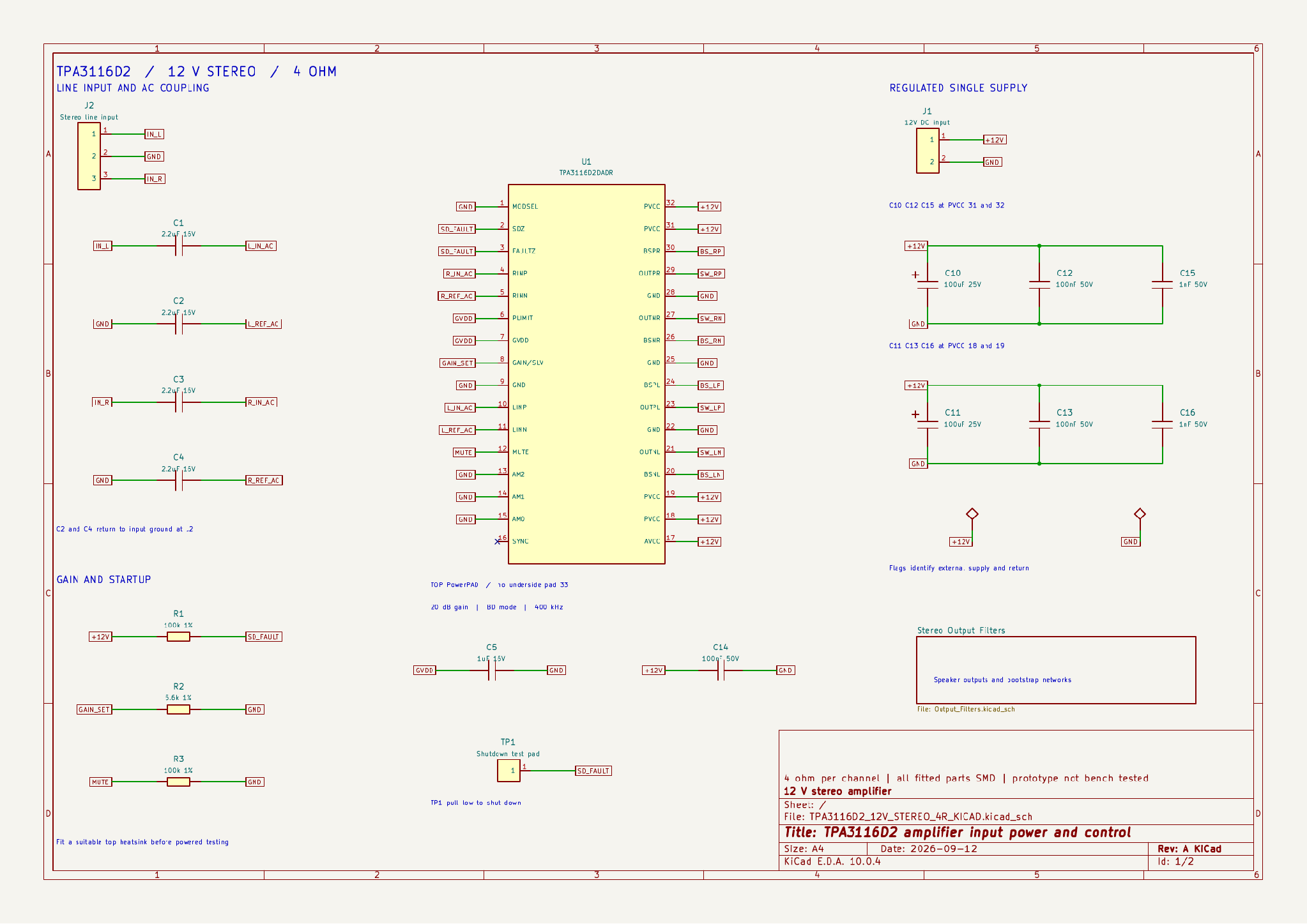Click the SW_RN label on U1 pin 27
1307x924 pixels.
pyautogui.click(x=711, y=319)
